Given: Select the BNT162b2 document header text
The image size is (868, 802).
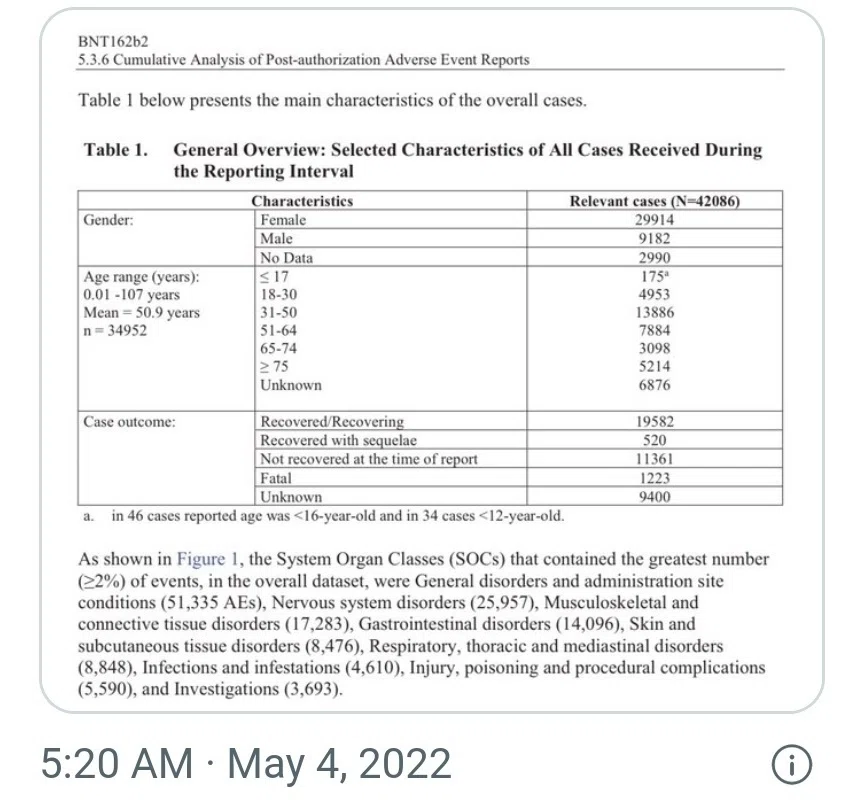Looking at the screenshot, I should 113,42.
